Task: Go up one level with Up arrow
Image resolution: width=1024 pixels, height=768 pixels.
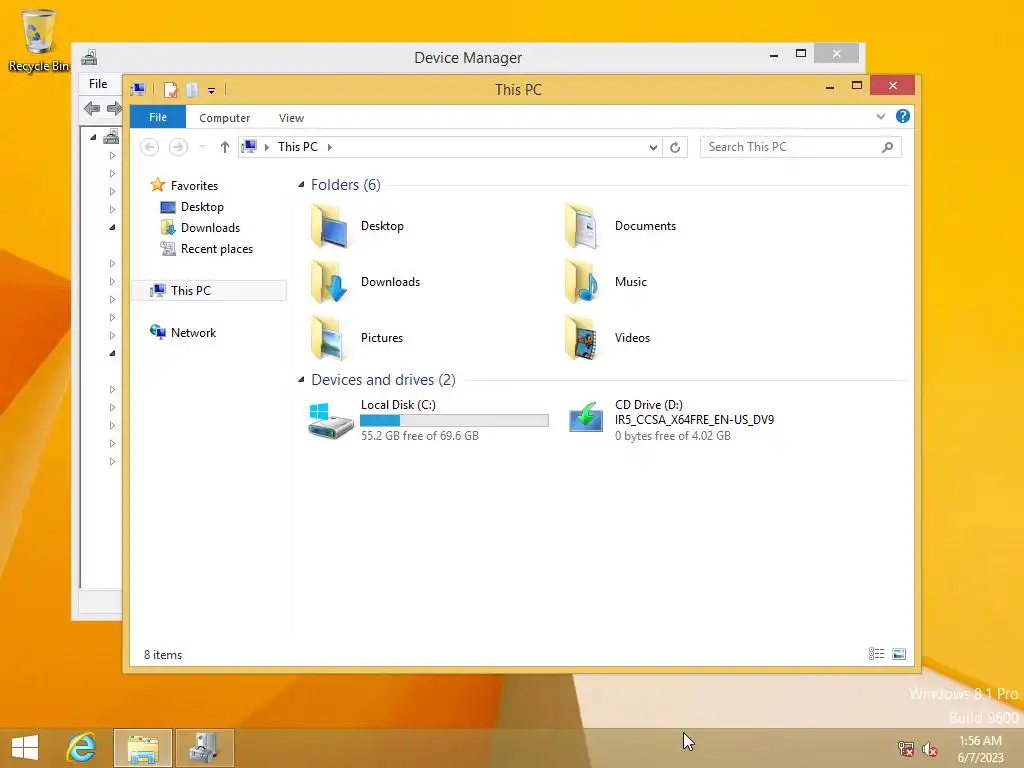Action: click(225, 147)
